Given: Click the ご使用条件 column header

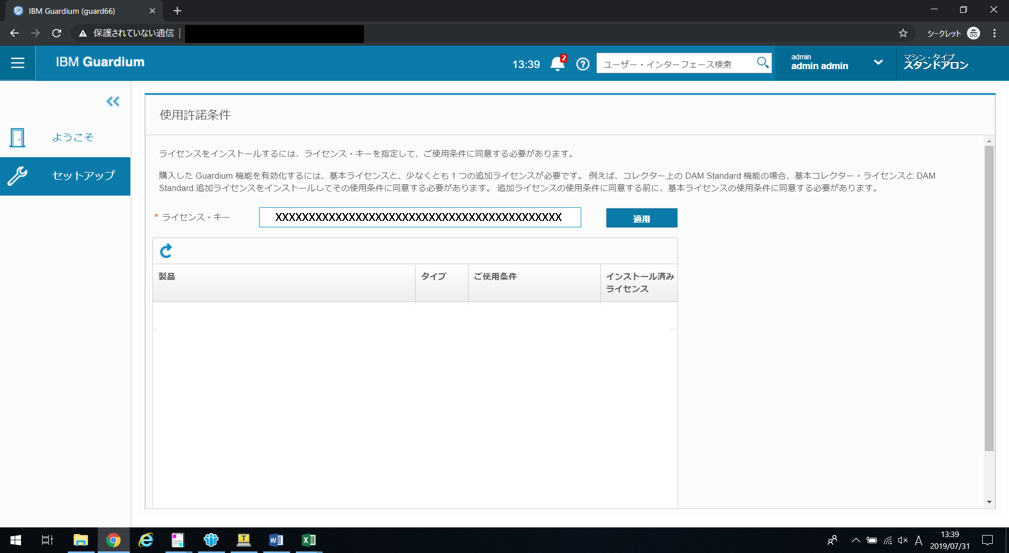Looking at the screenshot, I should tap(534, 283).
